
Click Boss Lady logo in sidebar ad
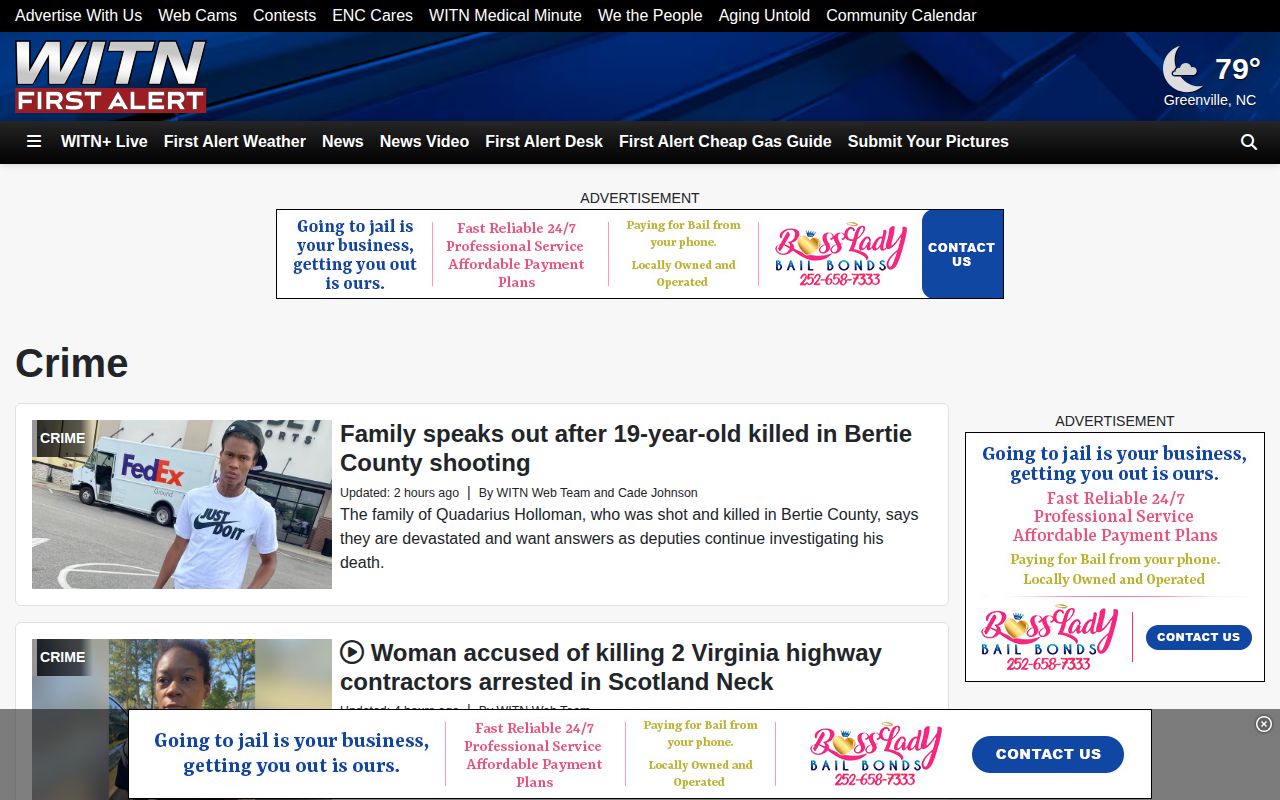coord(1049,637)
